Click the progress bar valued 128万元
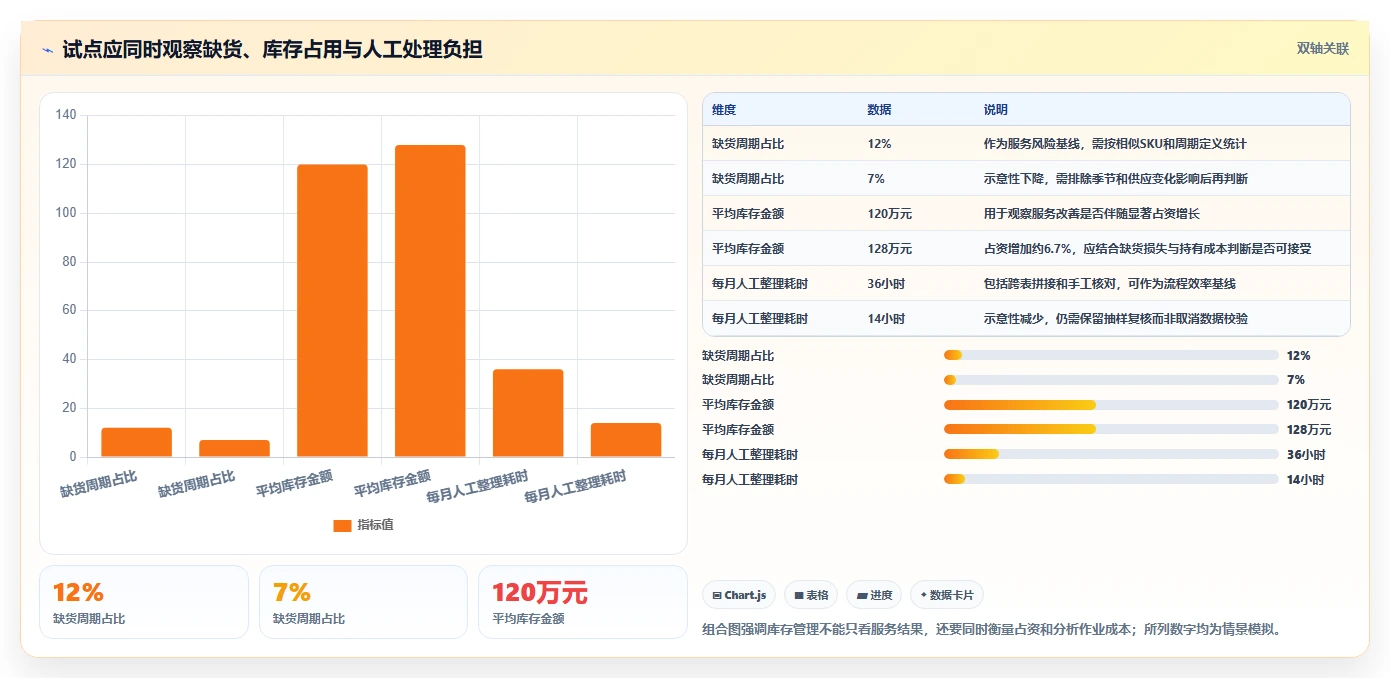 (1111, 430)
